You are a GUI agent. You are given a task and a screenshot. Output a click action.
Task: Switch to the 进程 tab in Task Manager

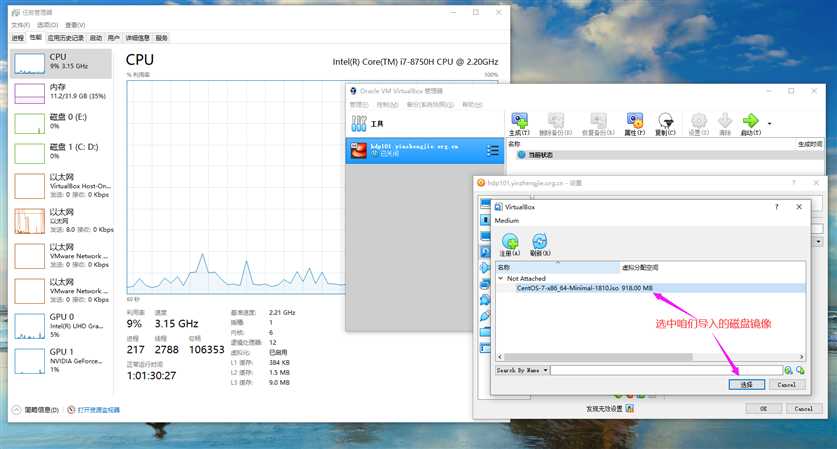click(18, 38)
